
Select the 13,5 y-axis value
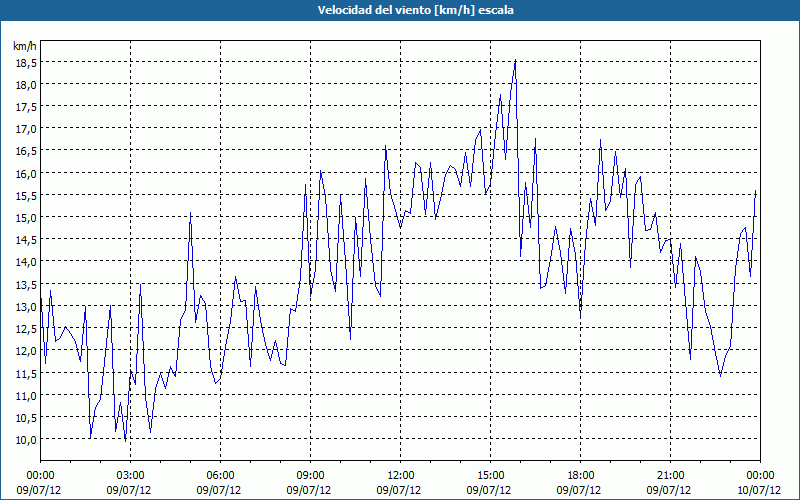[26, 285]
